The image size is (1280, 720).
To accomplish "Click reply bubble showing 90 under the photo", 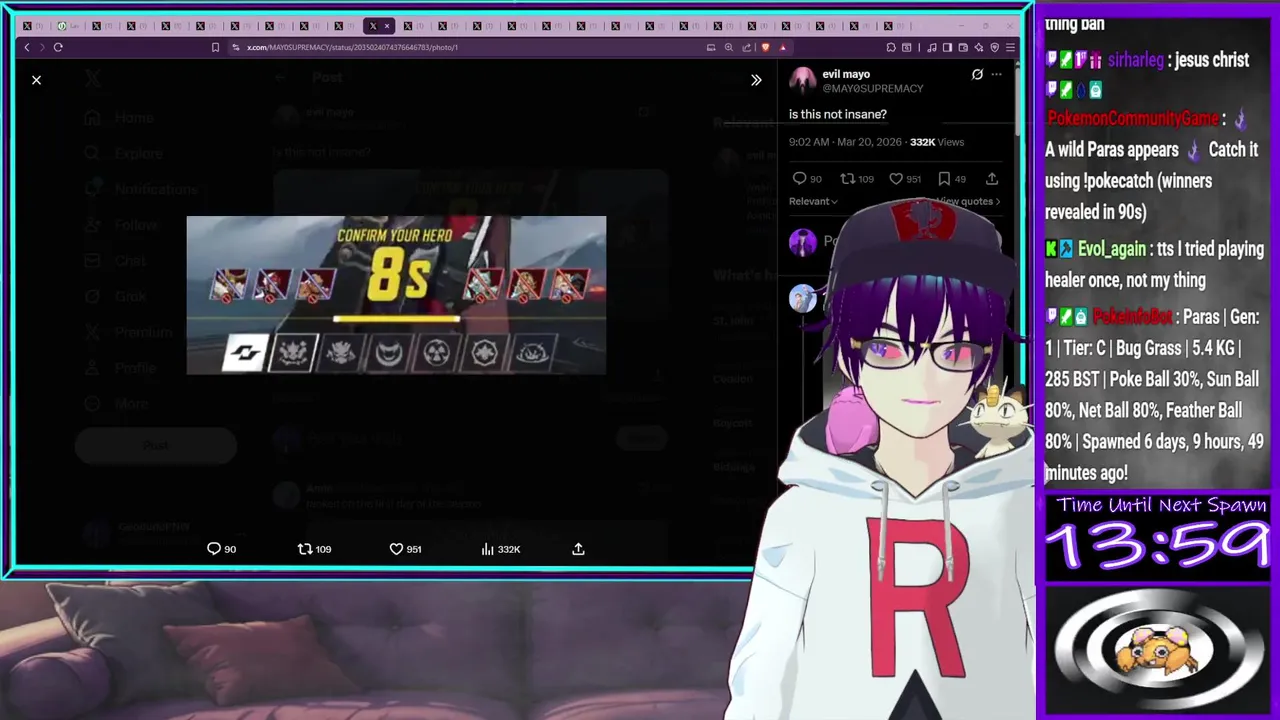I will click(221, 549).
